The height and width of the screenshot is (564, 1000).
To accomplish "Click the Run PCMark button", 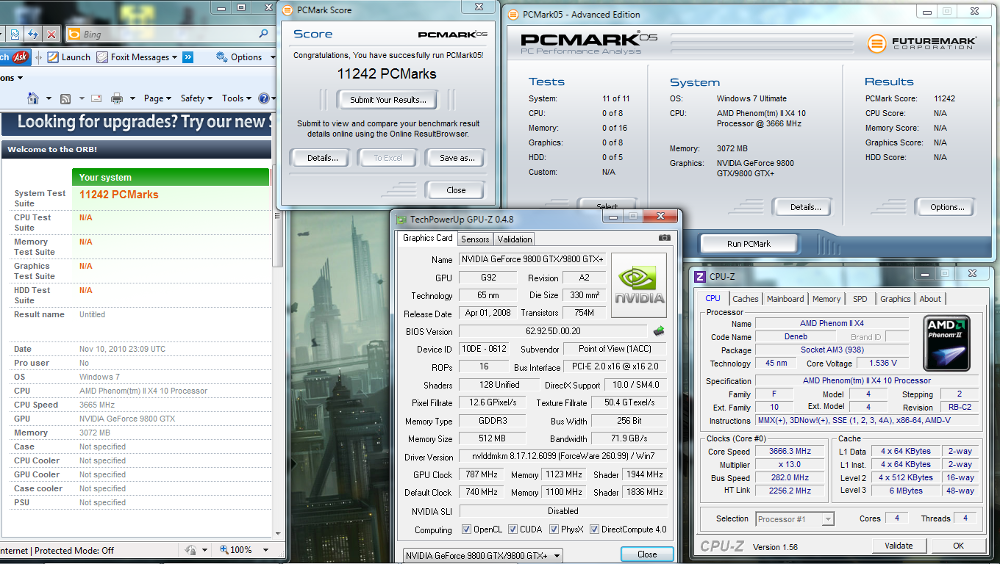I will (749, 244).
